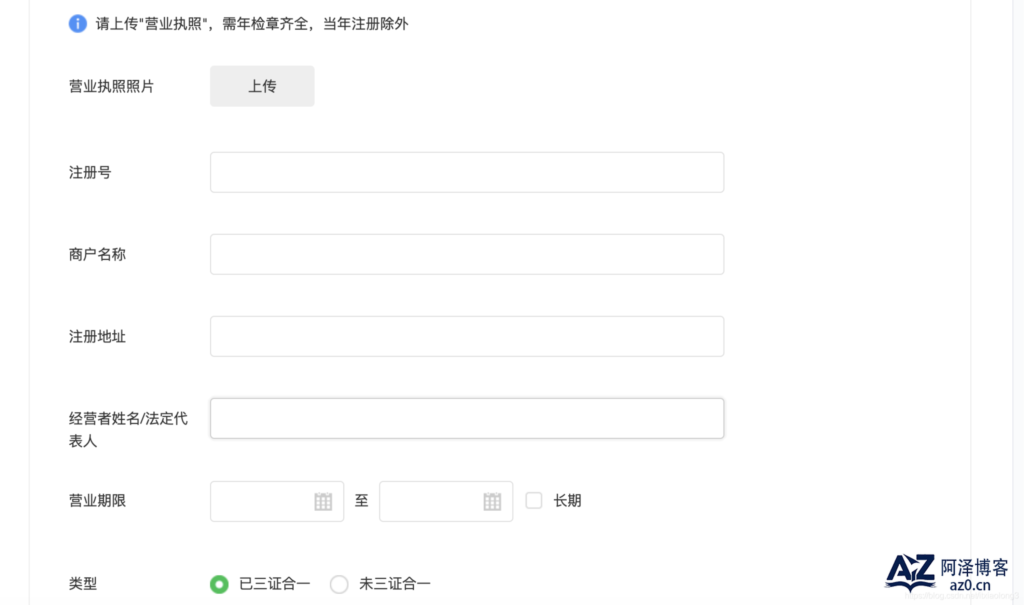Viewport: 1024px width, 605px height.
Task: Click the AZ book logo watermark
Action: [x=910, y=572]
